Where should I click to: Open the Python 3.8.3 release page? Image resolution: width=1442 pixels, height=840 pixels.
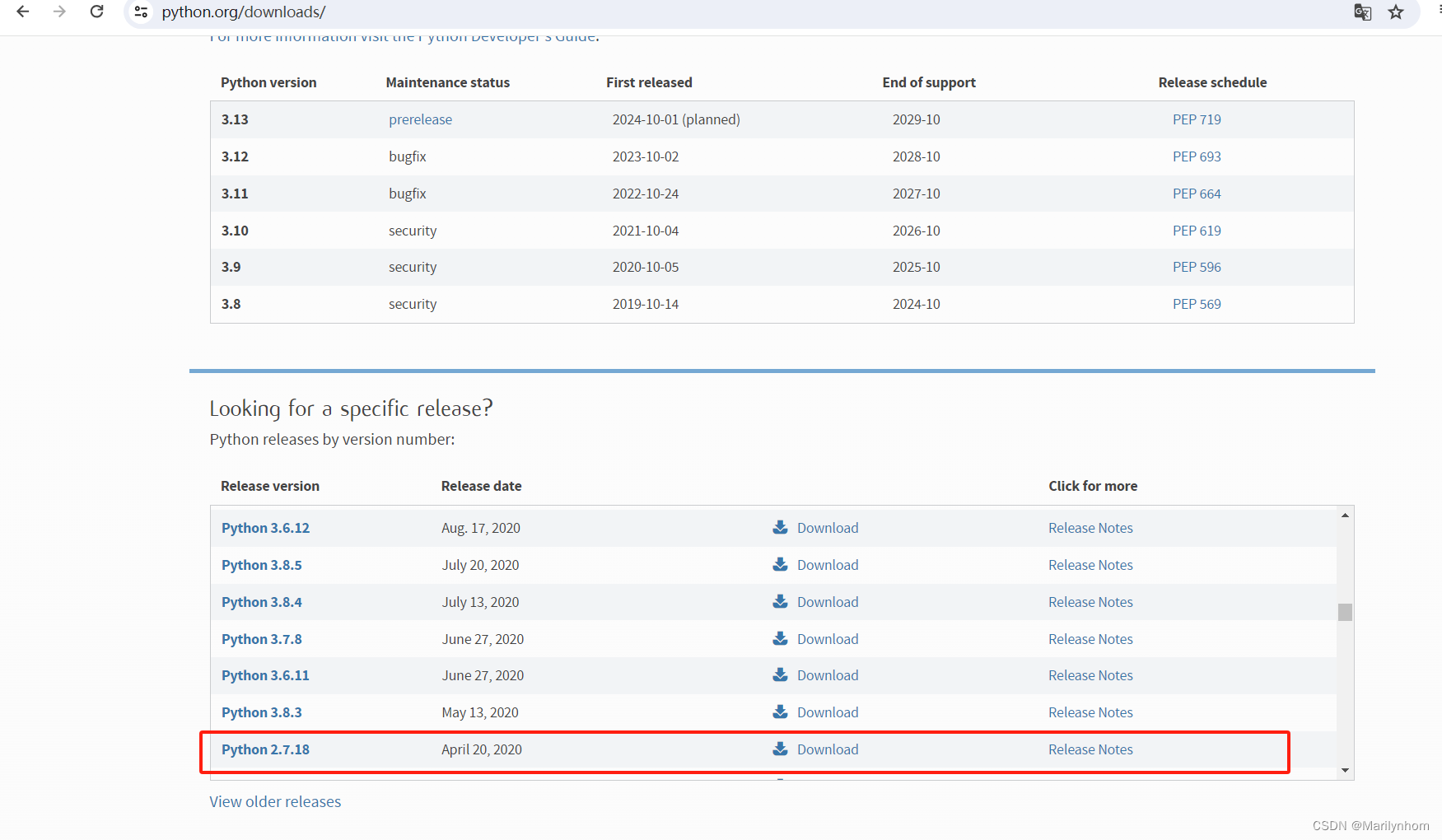click(261, 712)
